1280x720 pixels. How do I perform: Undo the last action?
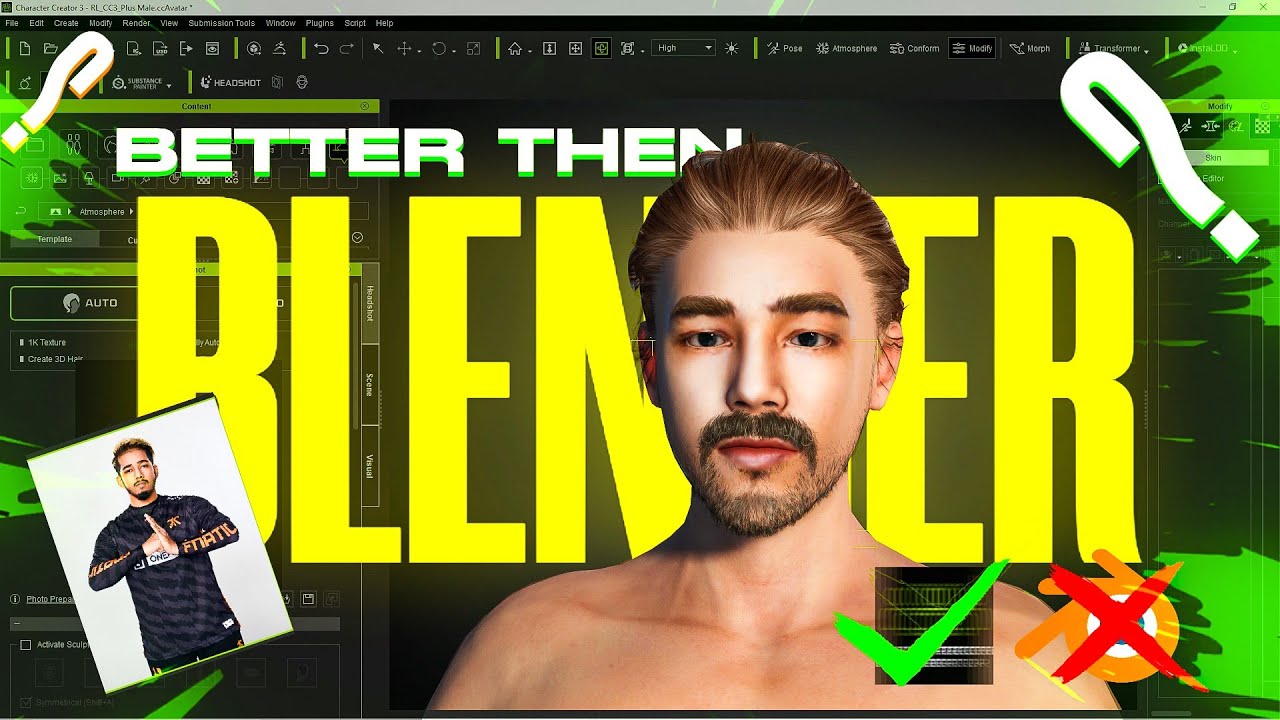(x=321, y=48)
